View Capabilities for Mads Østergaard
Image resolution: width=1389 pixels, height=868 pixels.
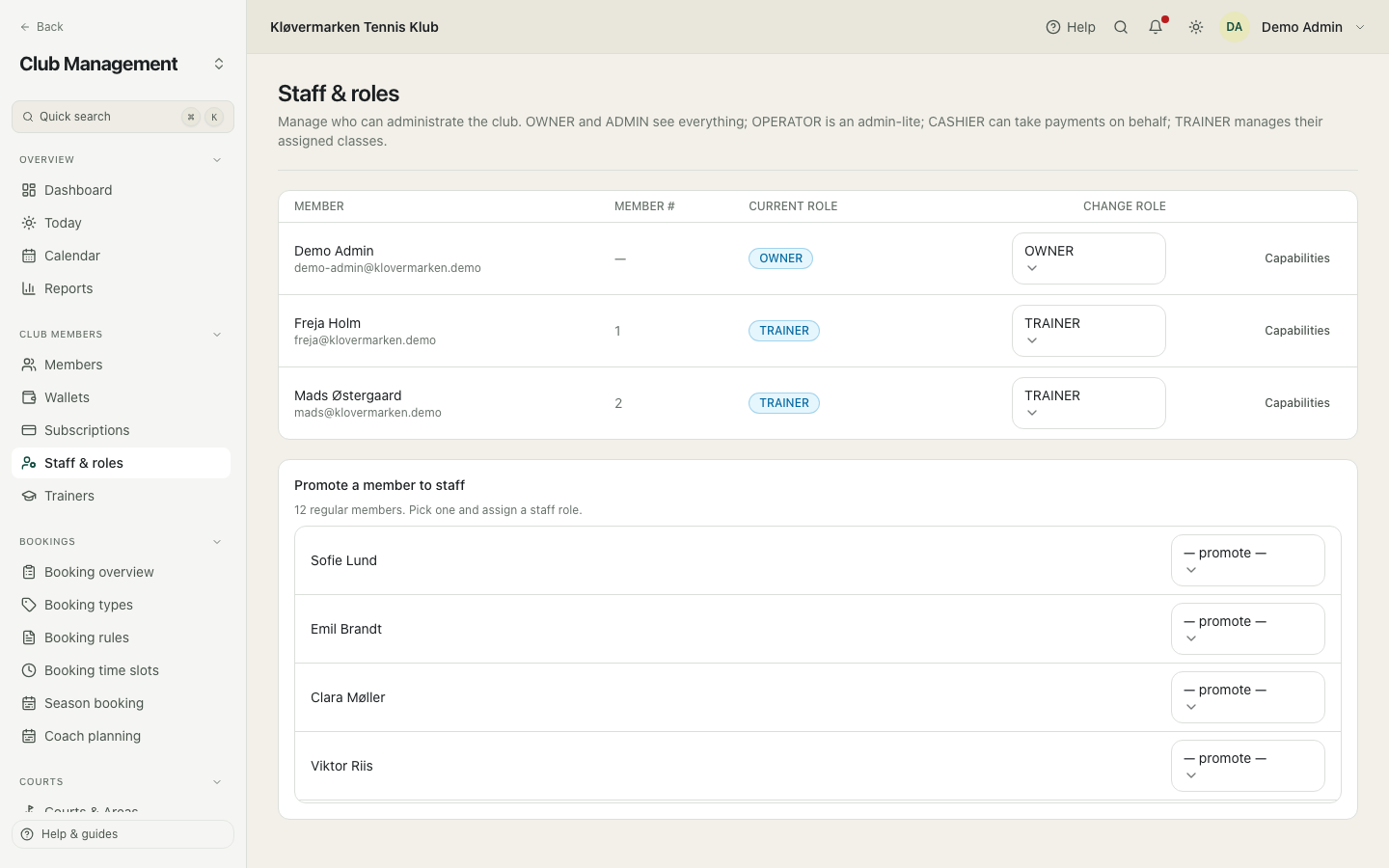[1297, 403]
